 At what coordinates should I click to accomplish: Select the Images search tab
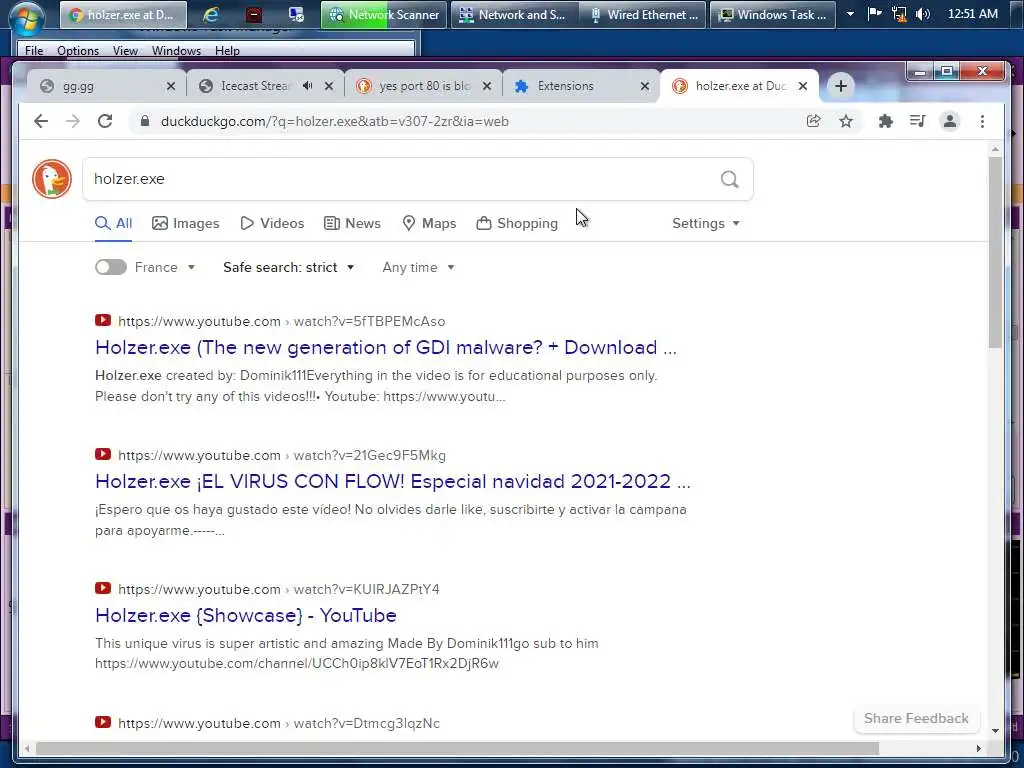[185, 223]
